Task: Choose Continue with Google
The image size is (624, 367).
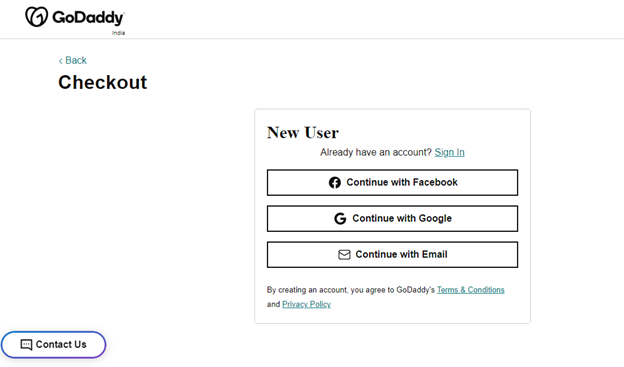Action: point(392,219)
